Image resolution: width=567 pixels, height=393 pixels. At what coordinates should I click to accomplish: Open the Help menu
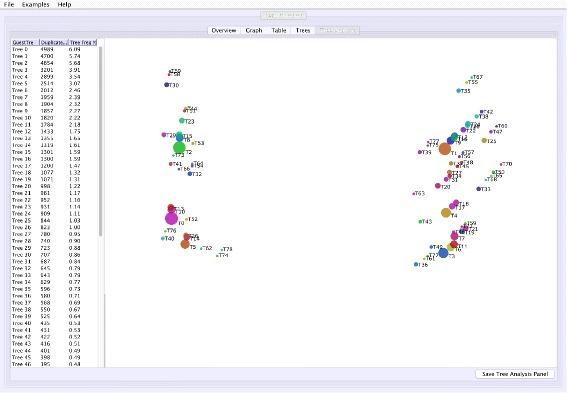click(64, 4)
